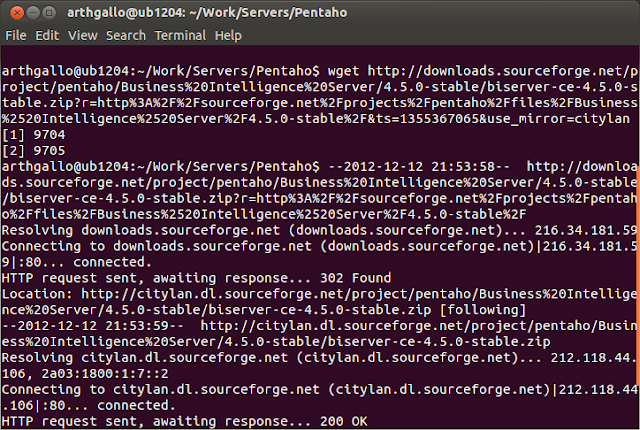Maximize the terminal window
The height and width of the screenshot is (430, 640).
(x=51, y=12)
